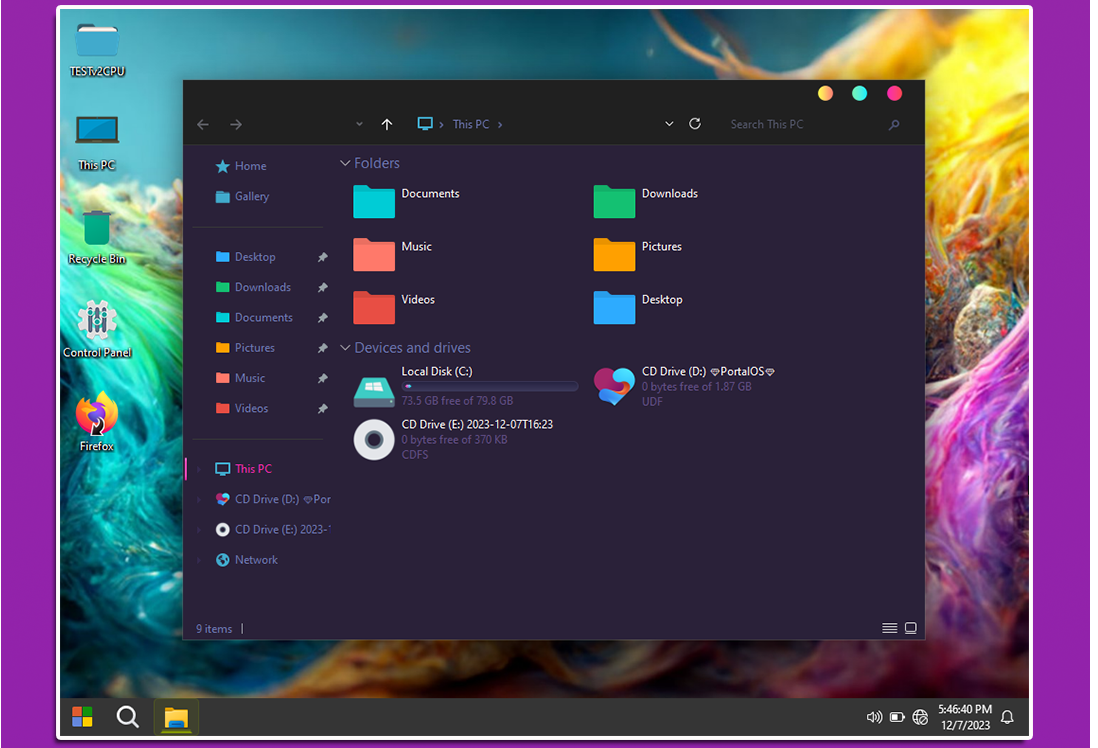This screenshot has width=1098, height=748.
Task: Expand the Network tree node
Action: [198, 560]
